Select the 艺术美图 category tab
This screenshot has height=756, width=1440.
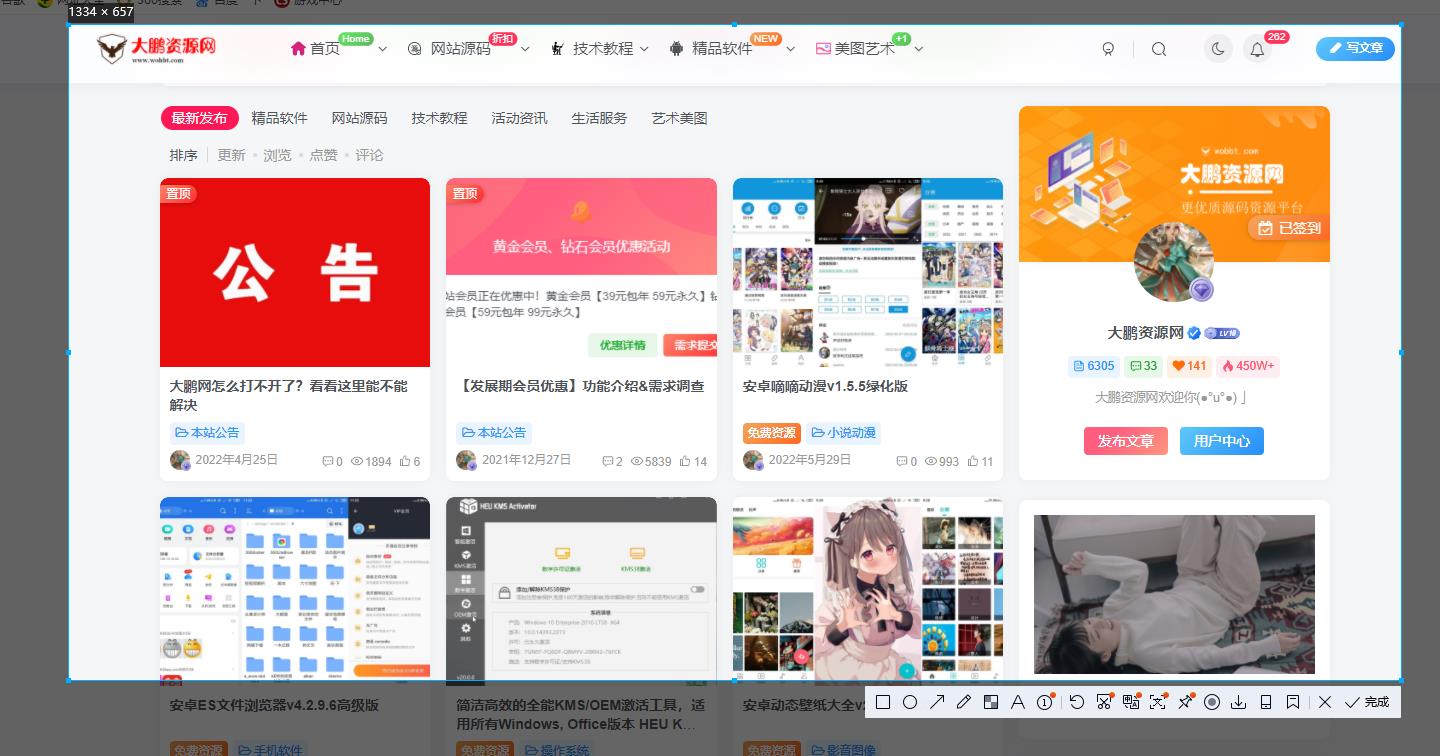pyautogui.click(x=679, y=118)
